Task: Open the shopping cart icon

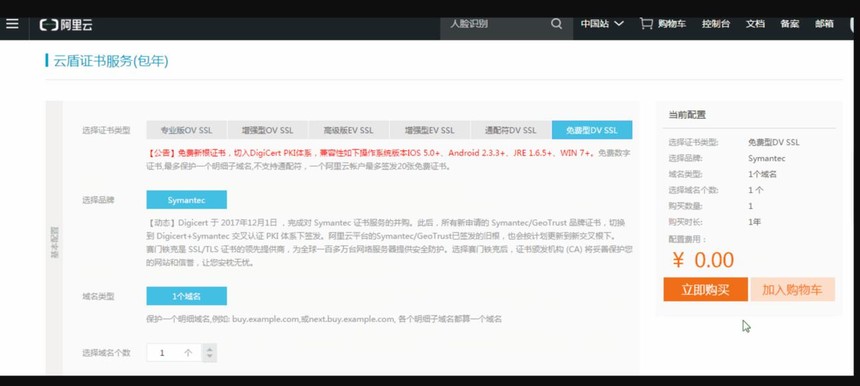Action: pos(646,24)
